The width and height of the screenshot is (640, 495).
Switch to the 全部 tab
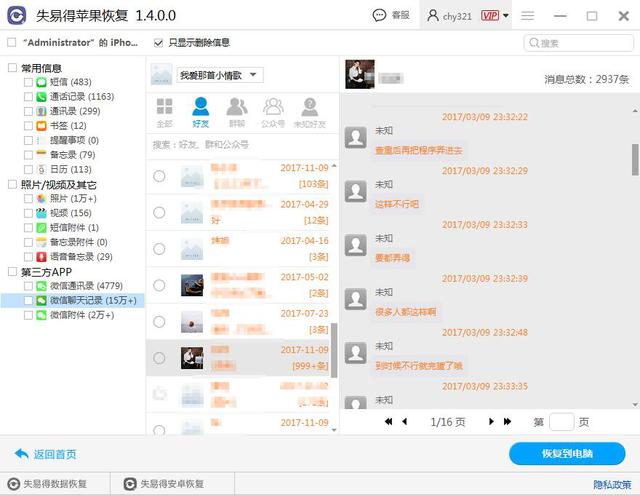(x=164, y=113)
